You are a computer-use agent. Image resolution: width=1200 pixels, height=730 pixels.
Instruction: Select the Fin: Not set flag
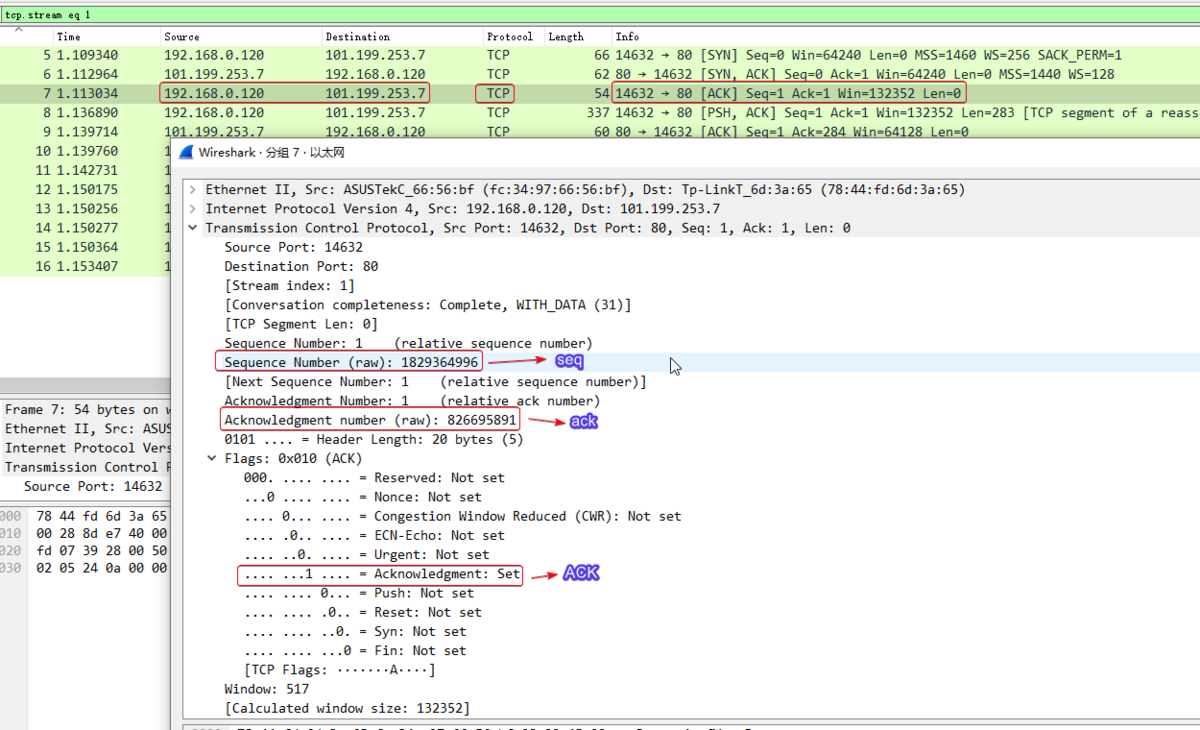coord(354,651)
